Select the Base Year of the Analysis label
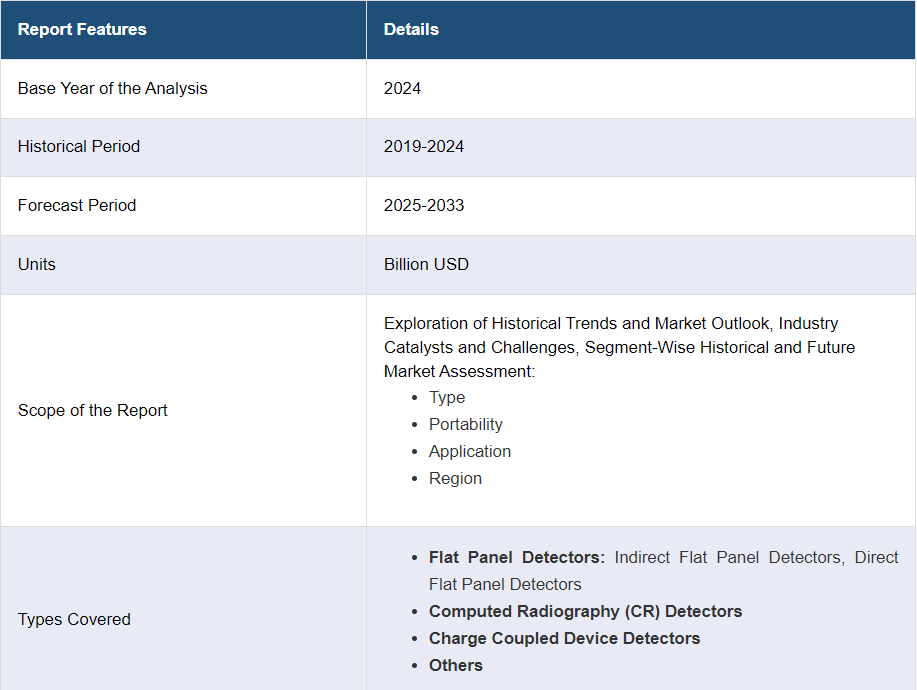Viewport: 917px width, 690px height. point(112,88)
